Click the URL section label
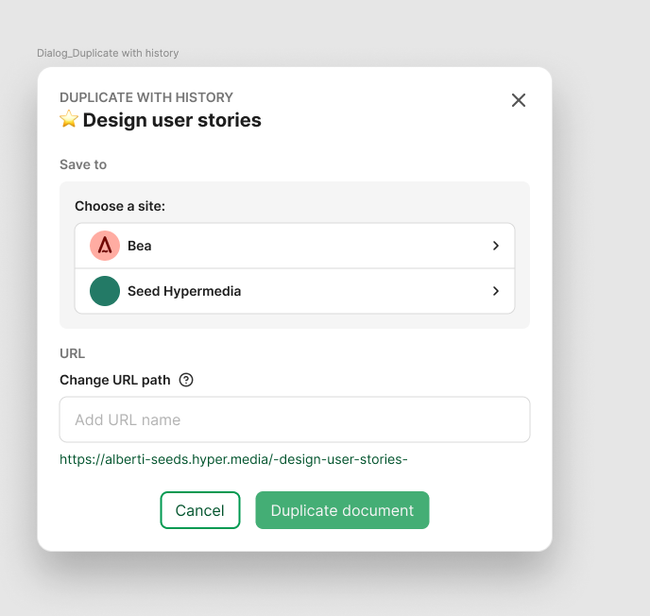This screenshot has height=616, width=650. click(x=72, y=353)
